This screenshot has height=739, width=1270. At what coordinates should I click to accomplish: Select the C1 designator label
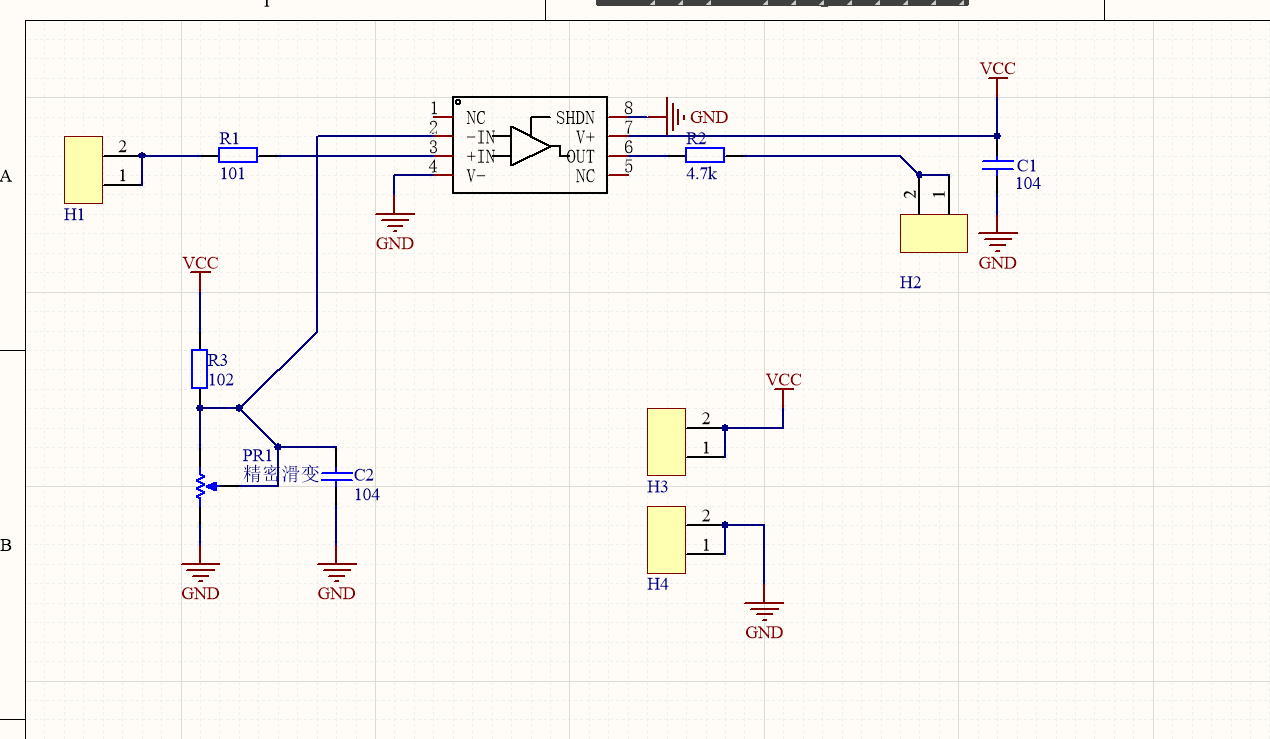[1027, 166]
